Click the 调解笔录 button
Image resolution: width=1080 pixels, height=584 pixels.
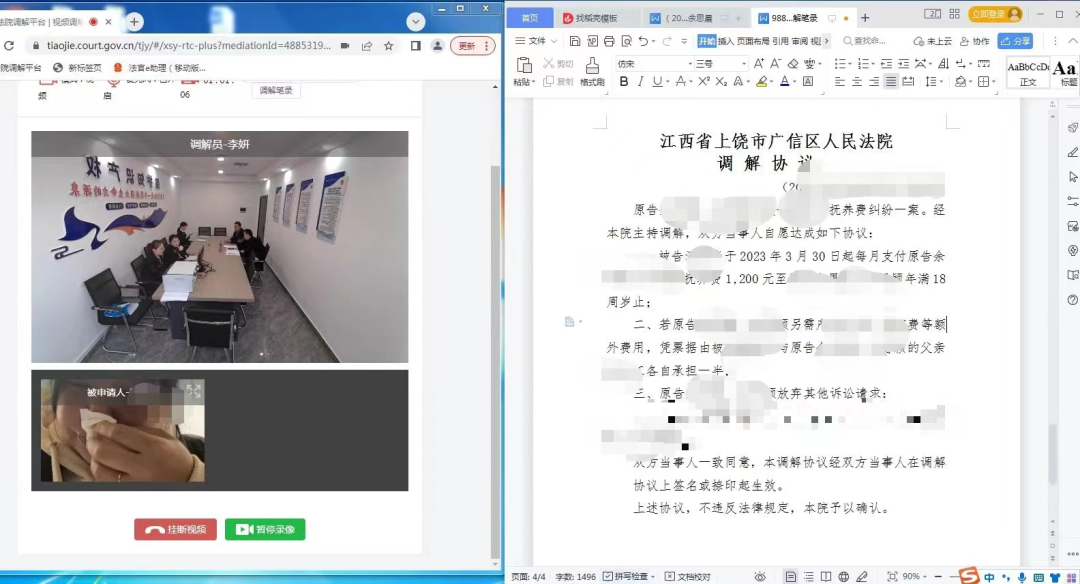tap(276, 90)
